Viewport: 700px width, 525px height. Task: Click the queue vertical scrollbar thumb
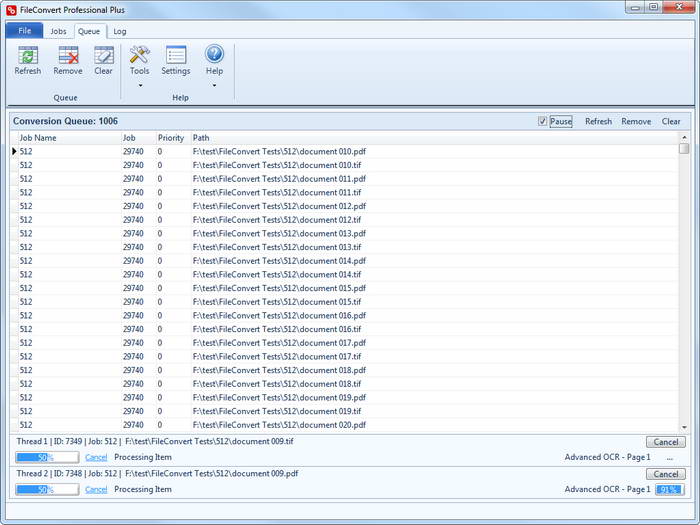[x=684, y=149]
